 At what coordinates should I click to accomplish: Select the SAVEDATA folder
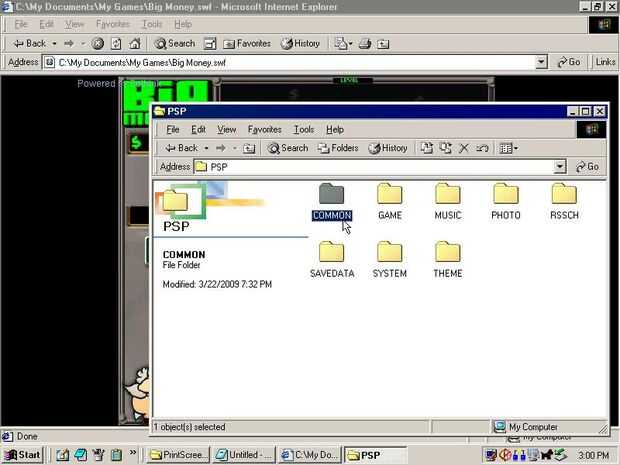tap(332, 260)
